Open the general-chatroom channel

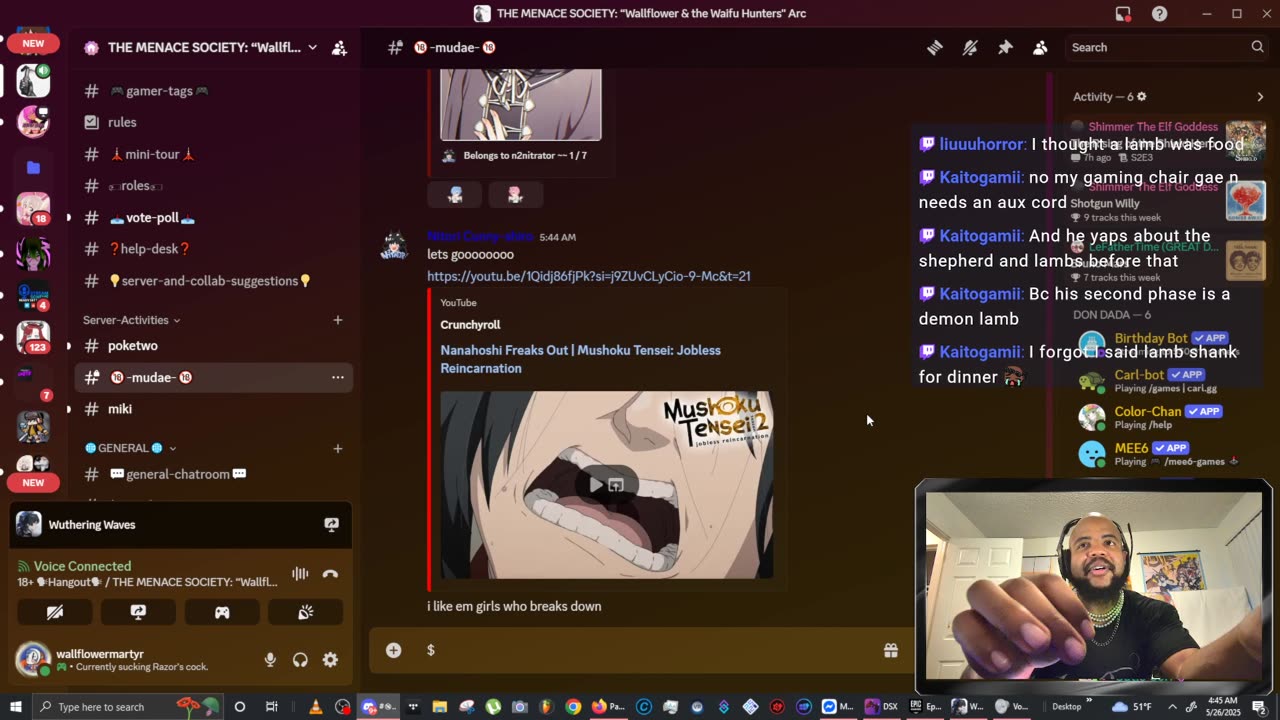coord(213,474)
